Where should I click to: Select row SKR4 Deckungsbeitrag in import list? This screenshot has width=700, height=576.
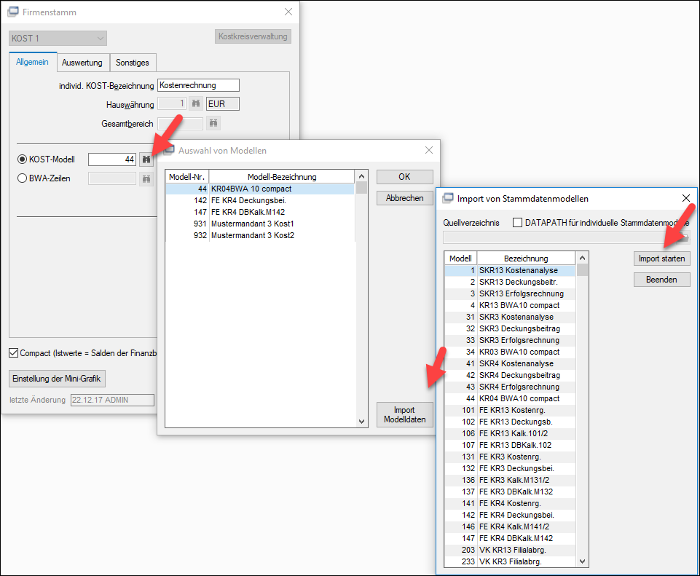pos(510,375)
